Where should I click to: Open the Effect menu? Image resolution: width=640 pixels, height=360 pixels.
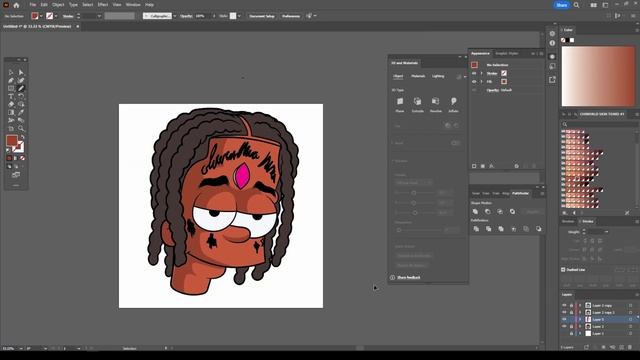[103, 5]
